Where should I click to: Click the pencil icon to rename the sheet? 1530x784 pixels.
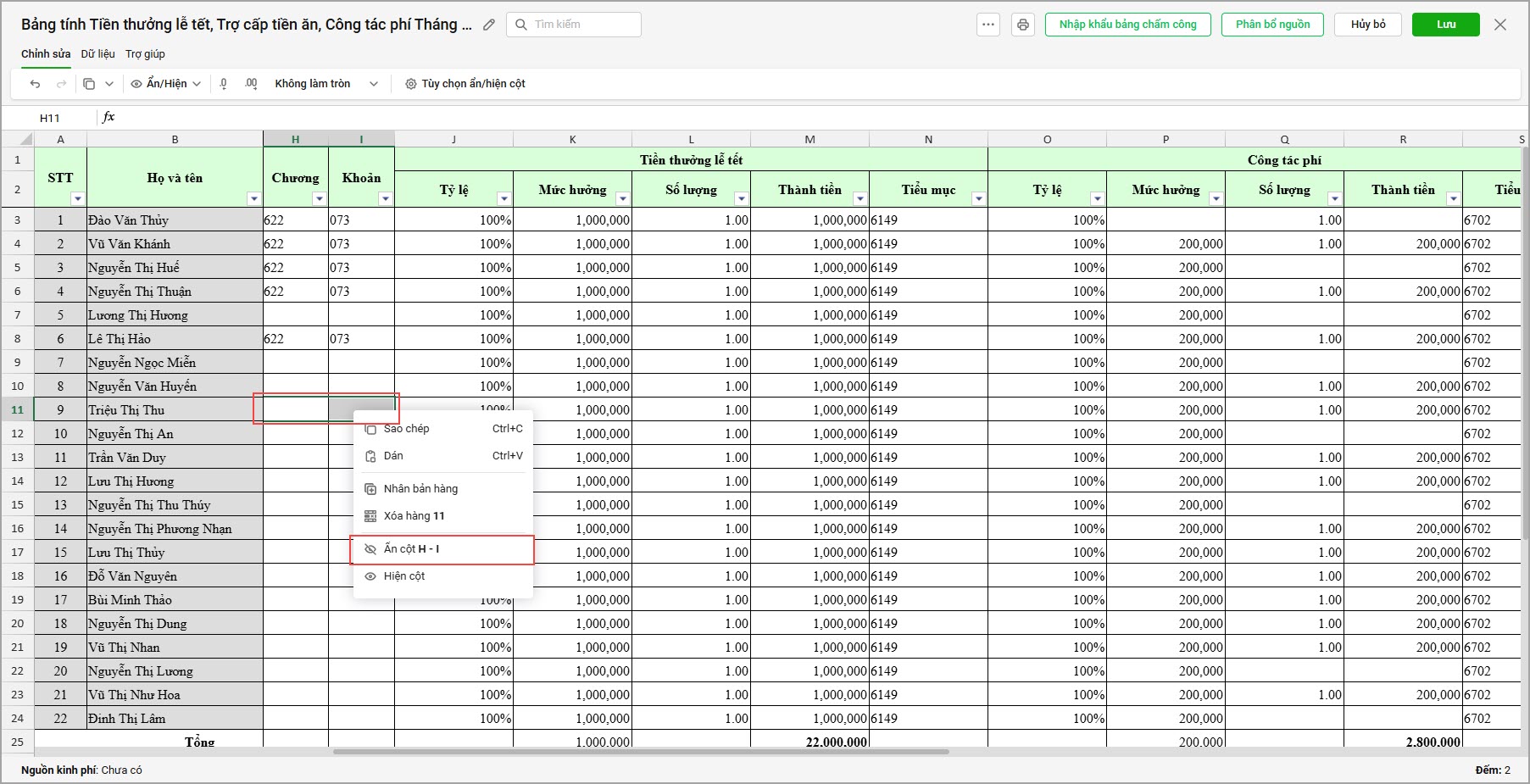tap(489, 25)
